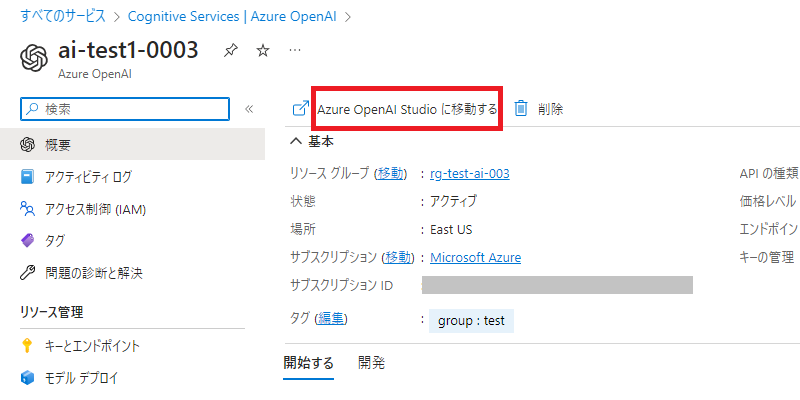The height and width of the screenshot is (400, 800).
Task: Pin the ai-test1-0003 resource
Action: click(231, 50)
